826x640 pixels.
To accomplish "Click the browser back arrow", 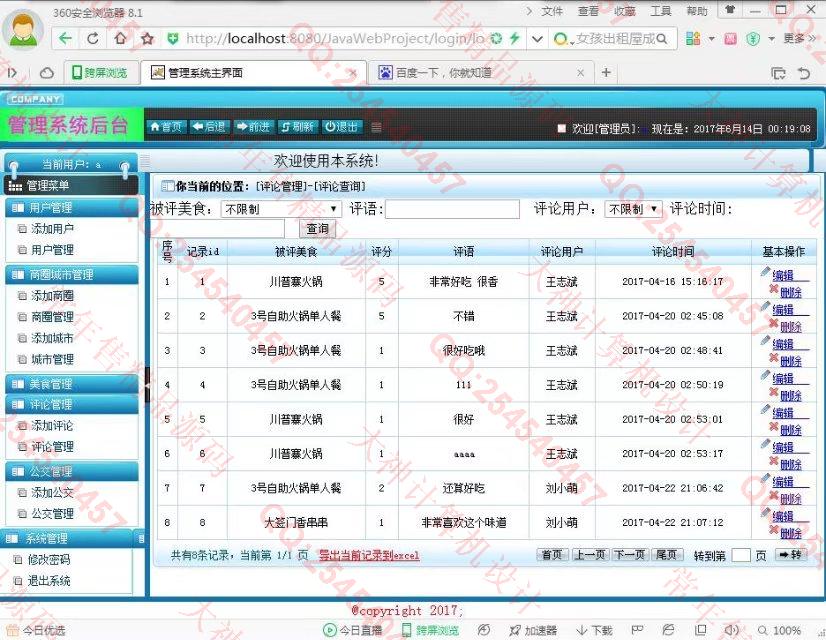I will coord(65,38).
